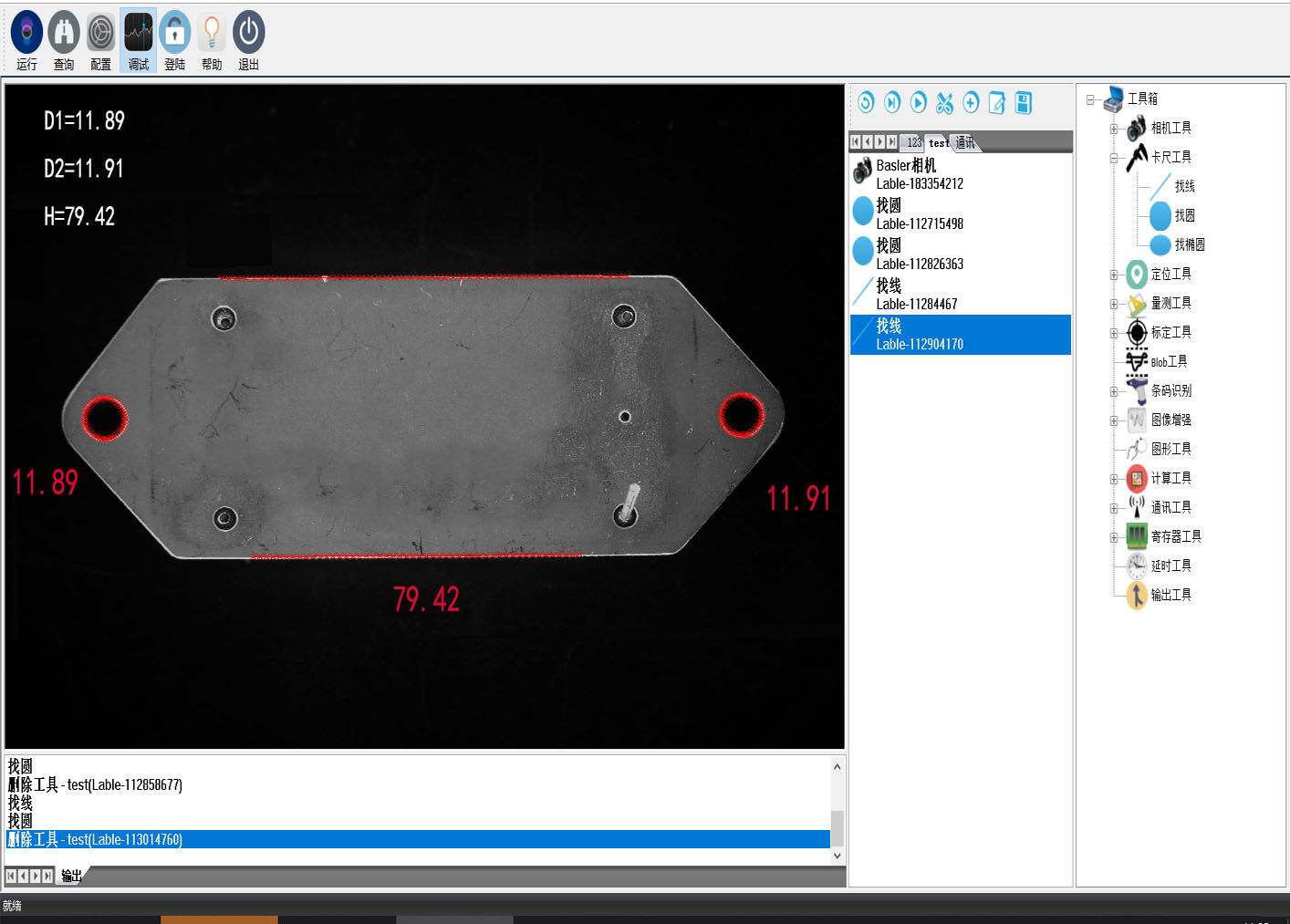Click the circular-arrow reset icon in flow toolbar
Image resolution: width=1290 pixels, height=924 pixels.
[x=866, y=102]
